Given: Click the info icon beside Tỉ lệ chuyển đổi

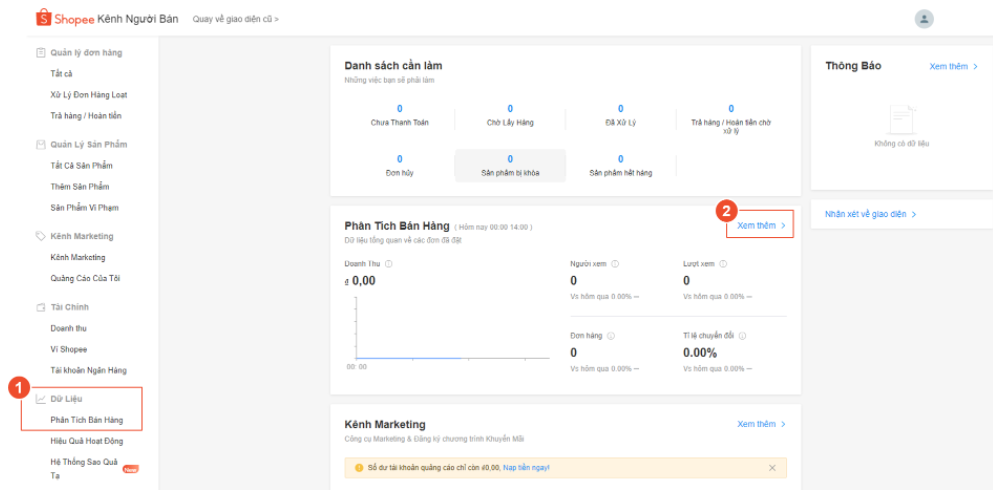Looking at the screenshot, I should tap(743, 336).
